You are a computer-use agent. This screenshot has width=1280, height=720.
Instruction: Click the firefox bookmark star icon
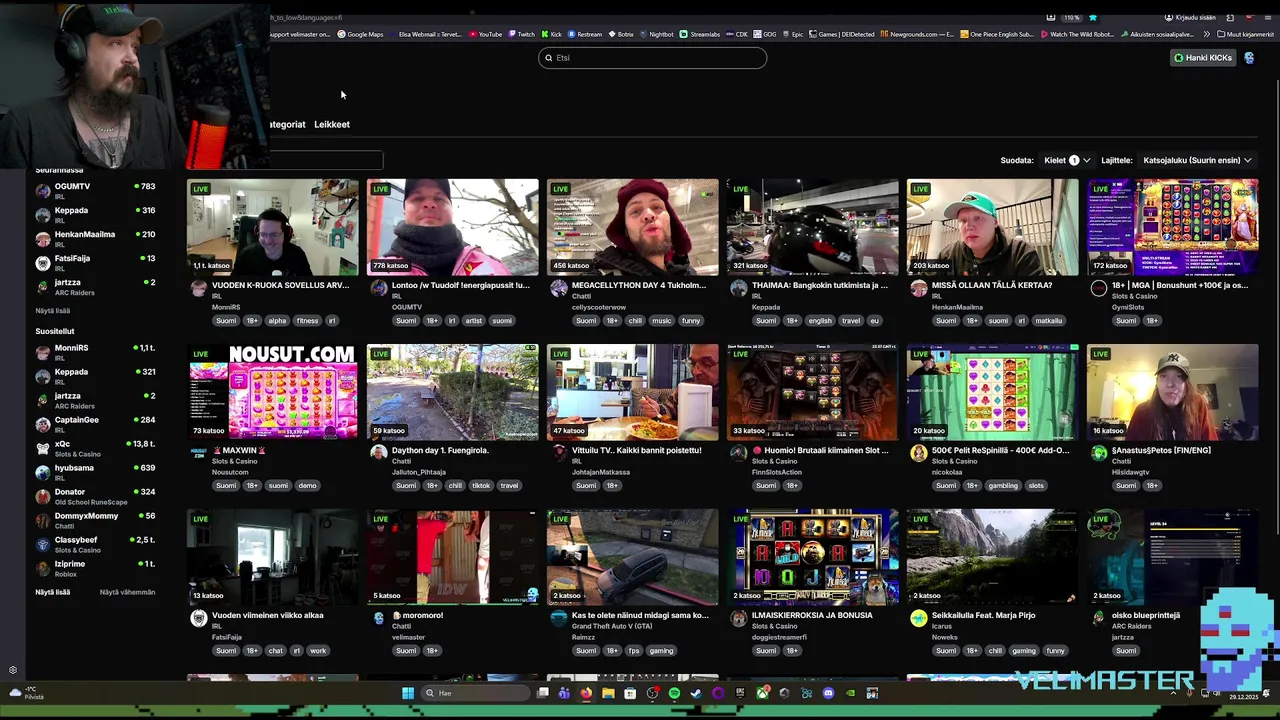pos(1093,17)
